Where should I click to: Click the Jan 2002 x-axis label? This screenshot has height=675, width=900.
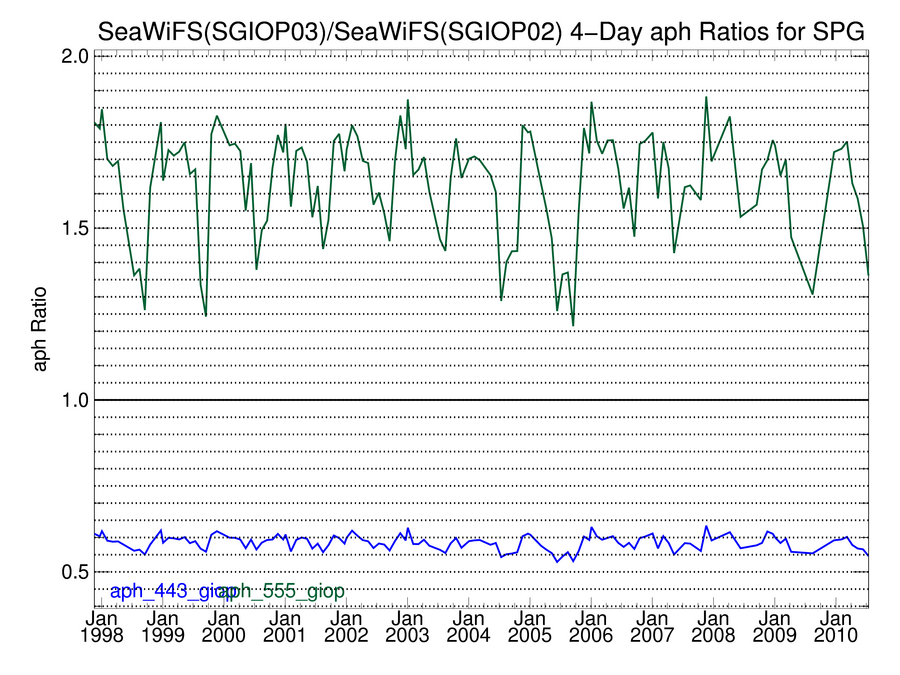click(x=346, y=627)
